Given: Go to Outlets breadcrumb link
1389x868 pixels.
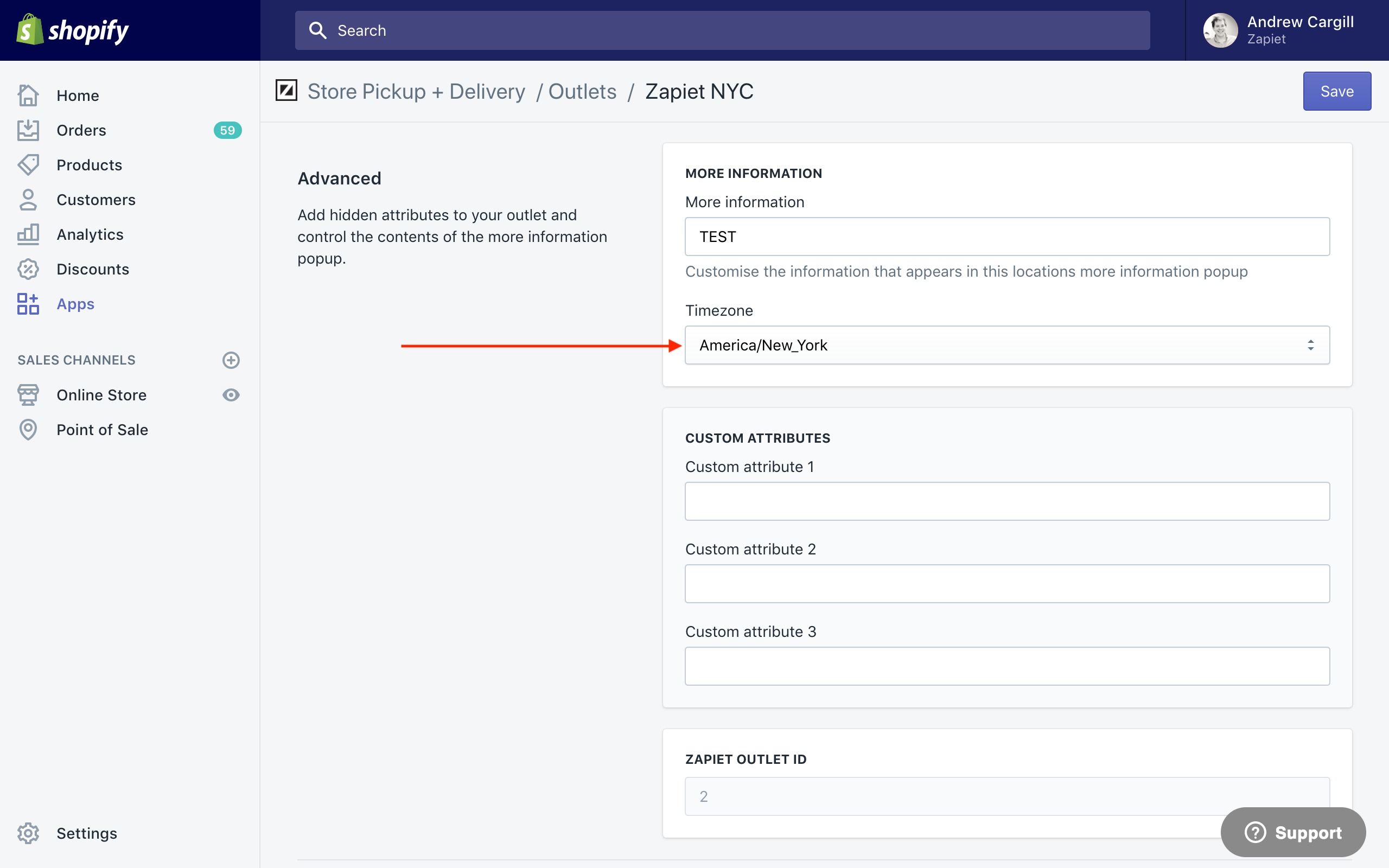Looking at the screenshot, I should pos(582,91).
